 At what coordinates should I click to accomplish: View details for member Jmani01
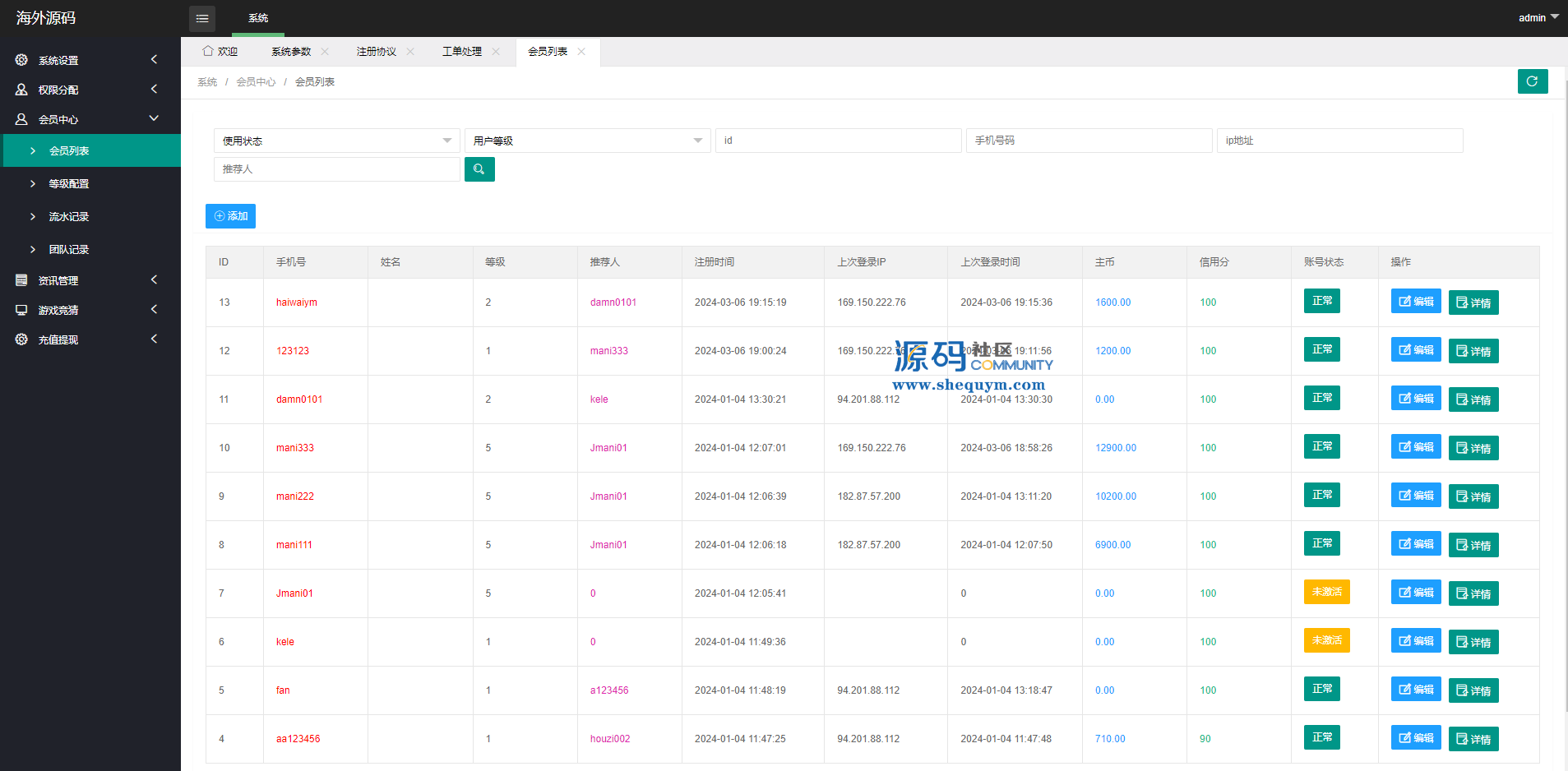coord(1473,593)
